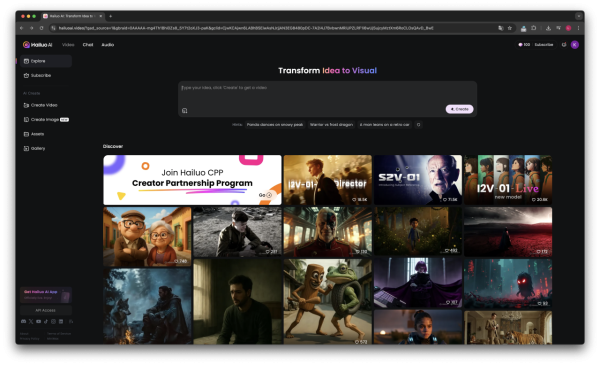Open the About footer link
This screenshot has width=600, height=365.
click(x=24, y=334)
